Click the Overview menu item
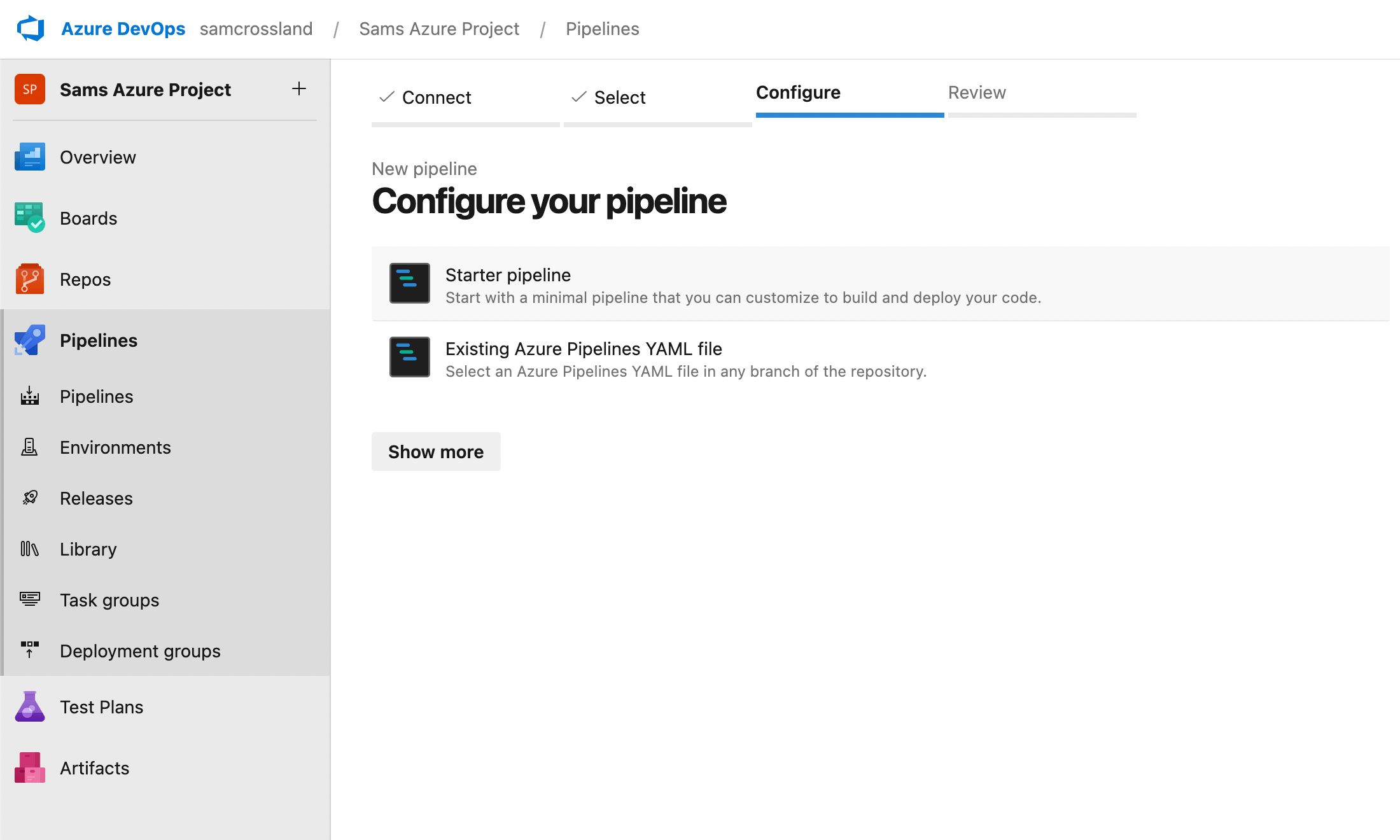The width and height of the screenshot is (1400, 840). coord(98,157)
